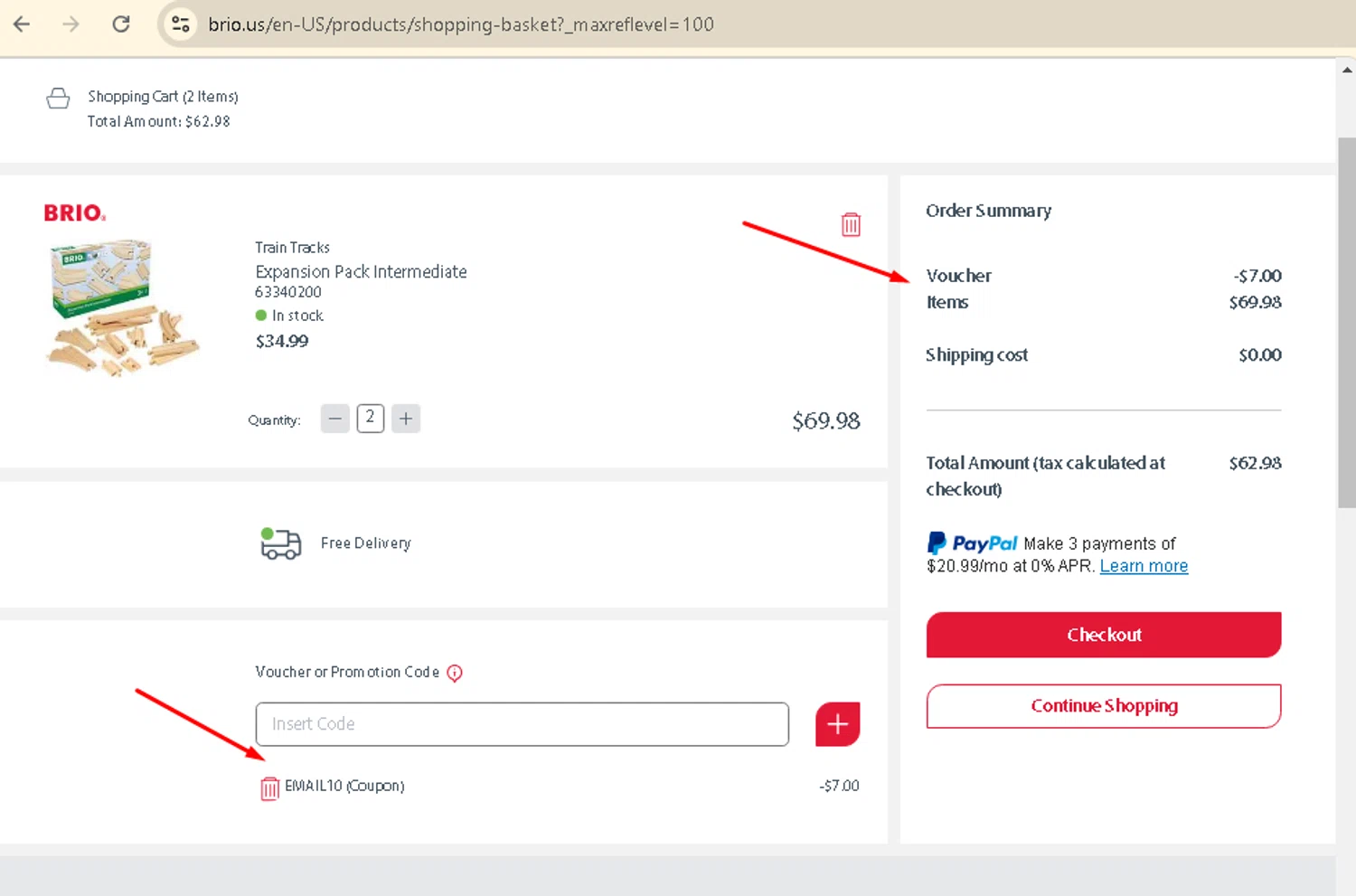Click the 'In stock' status text
The height and width of the screenshot is (896, 1356).
point(297,316)
